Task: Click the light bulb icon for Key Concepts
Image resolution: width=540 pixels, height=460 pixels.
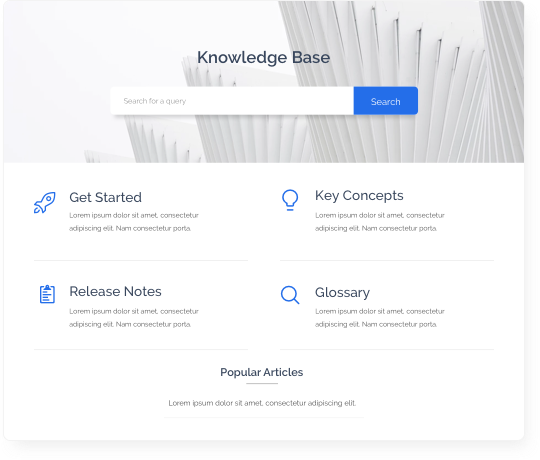Action: coord(290,200)
